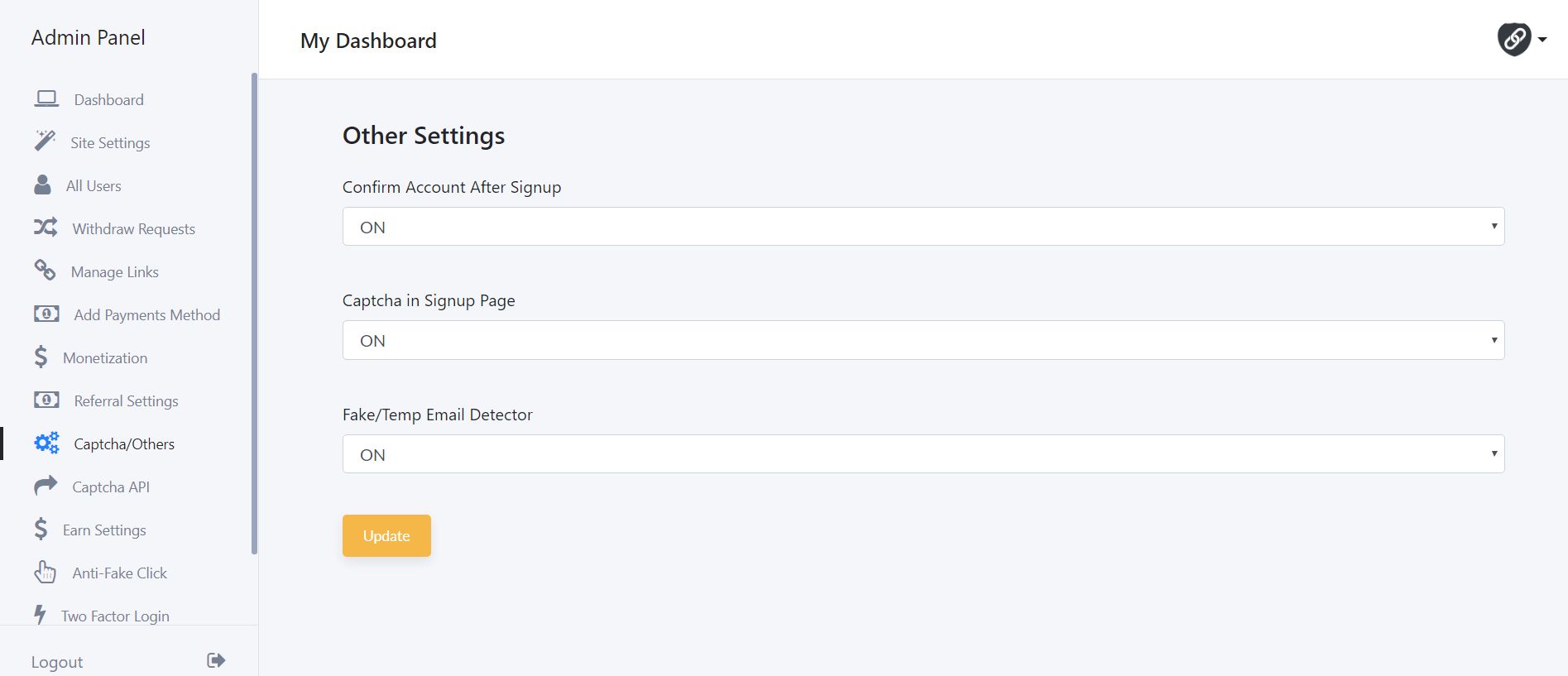Open Referral Settings menu item
The width and height of the screenshot is (1568, 676).
[x=126, y=401]
